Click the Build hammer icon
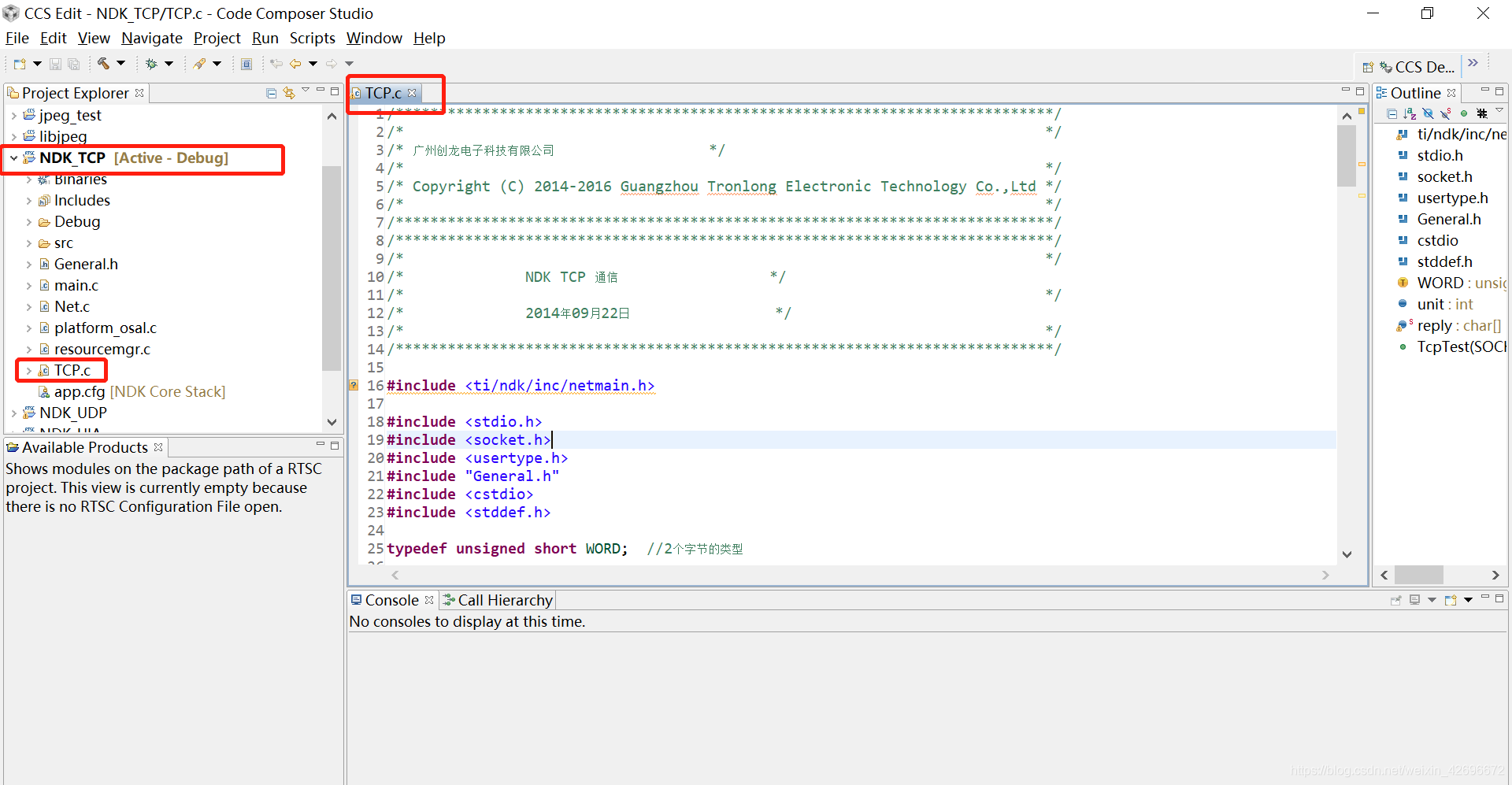The image size is (1512, 785). click(x=103, y=64)
